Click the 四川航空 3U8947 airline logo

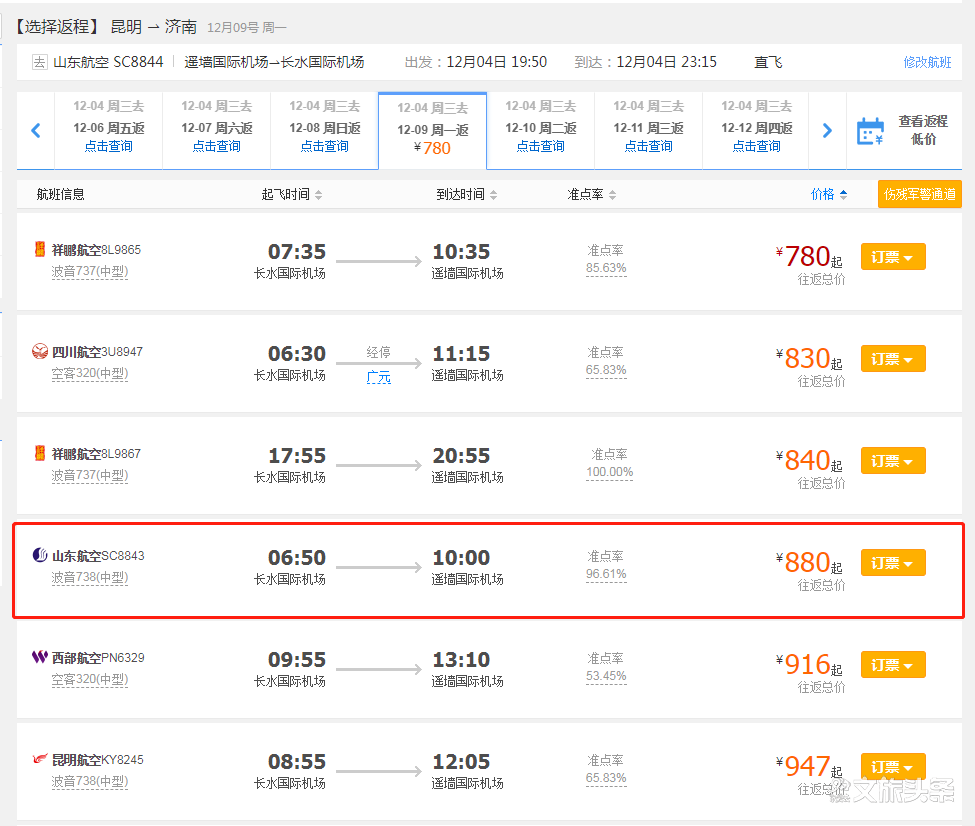tap(40, 351)
